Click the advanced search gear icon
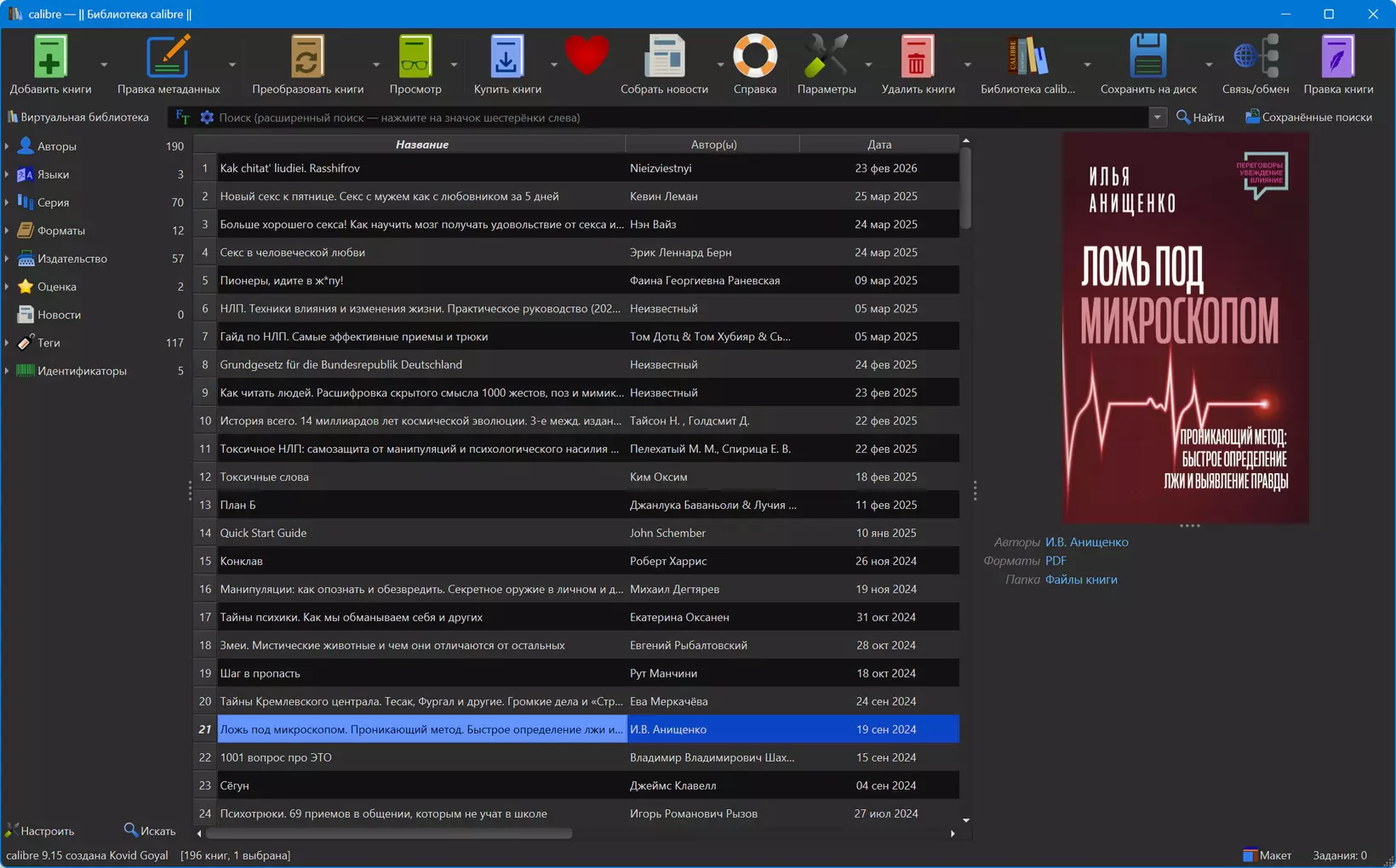Viewport: 1396px width, 868px height. tap(207, 117)
